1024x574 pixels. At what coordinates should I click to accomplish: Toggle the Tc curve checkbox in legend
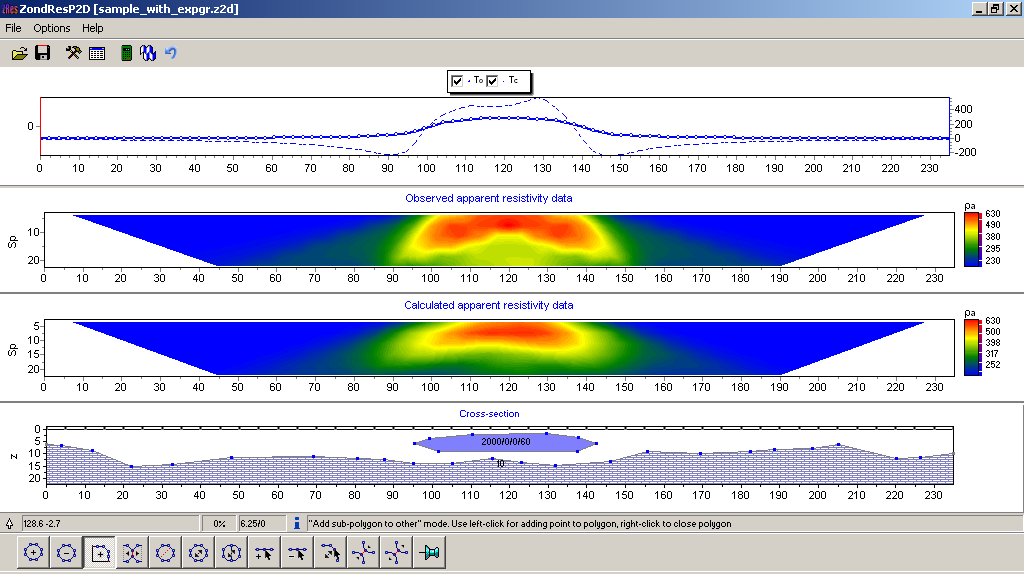(492, 80)
